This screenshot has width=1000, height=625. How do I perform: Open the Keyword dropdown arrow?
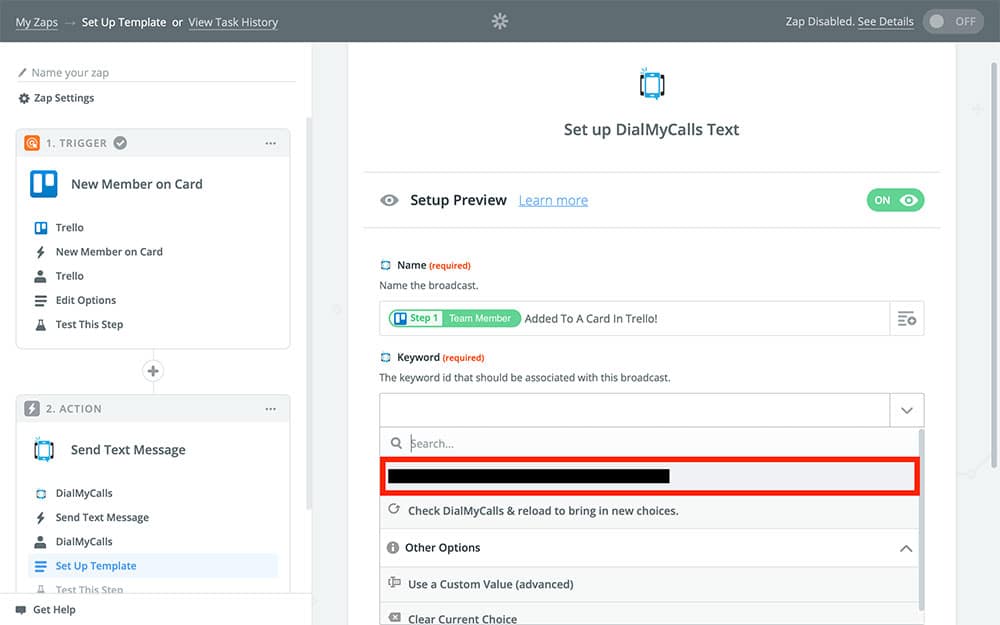point(906,410)
